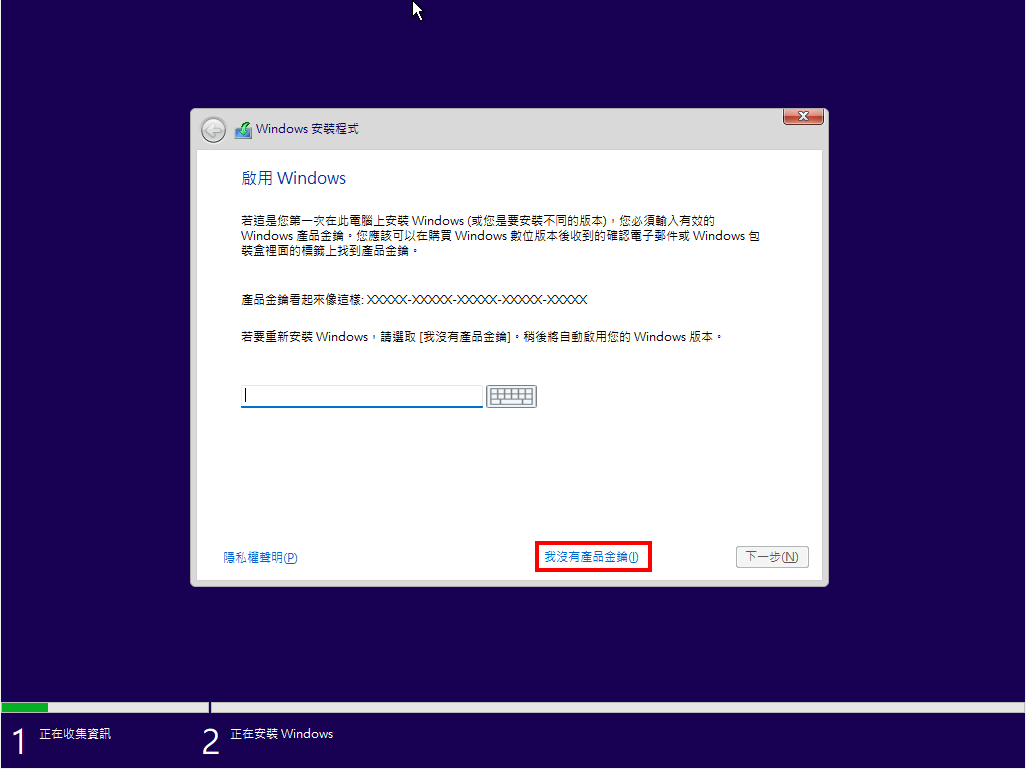The image size is (1026, 769).
Task: Click the XXXXX-XXXXX product key example text
Action: 477,300
